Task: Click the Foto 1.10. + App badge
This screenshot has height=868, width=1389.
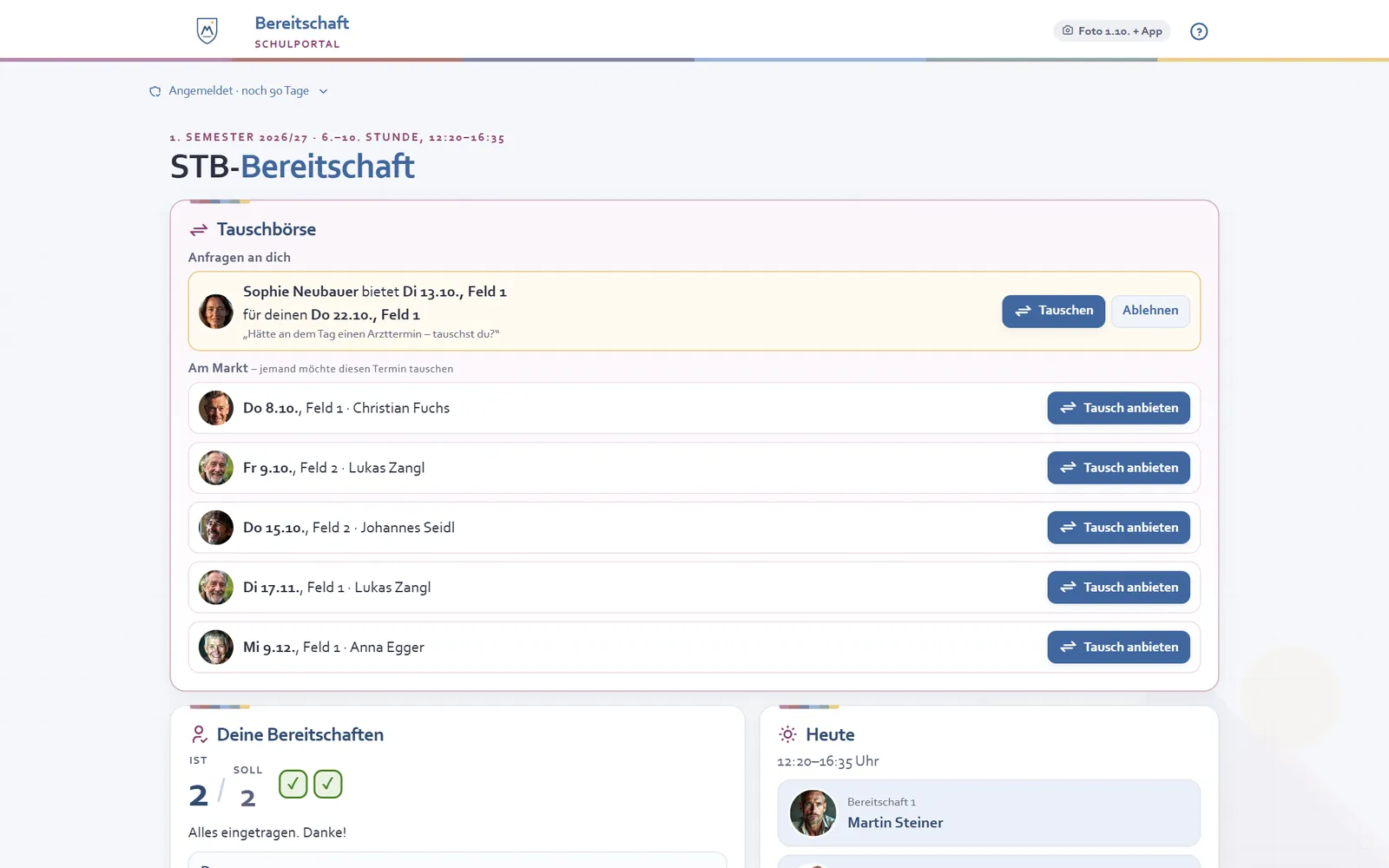Action: click(1112, 31)
